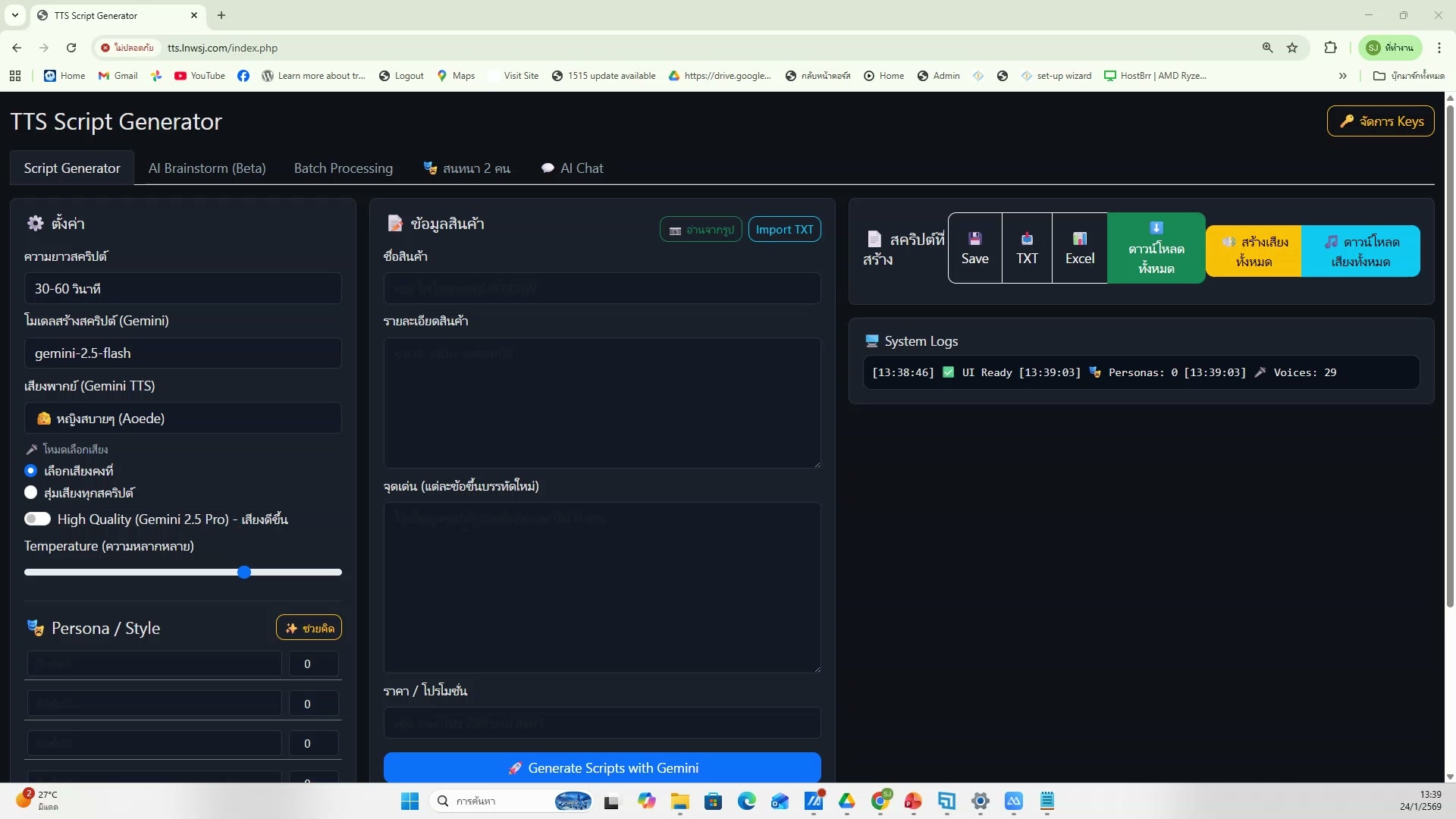Expand the gemini-2.5-flash model dropdown
Image resolution: width=1456 pixels, height=819 pixels.
[x=183, y=353]
